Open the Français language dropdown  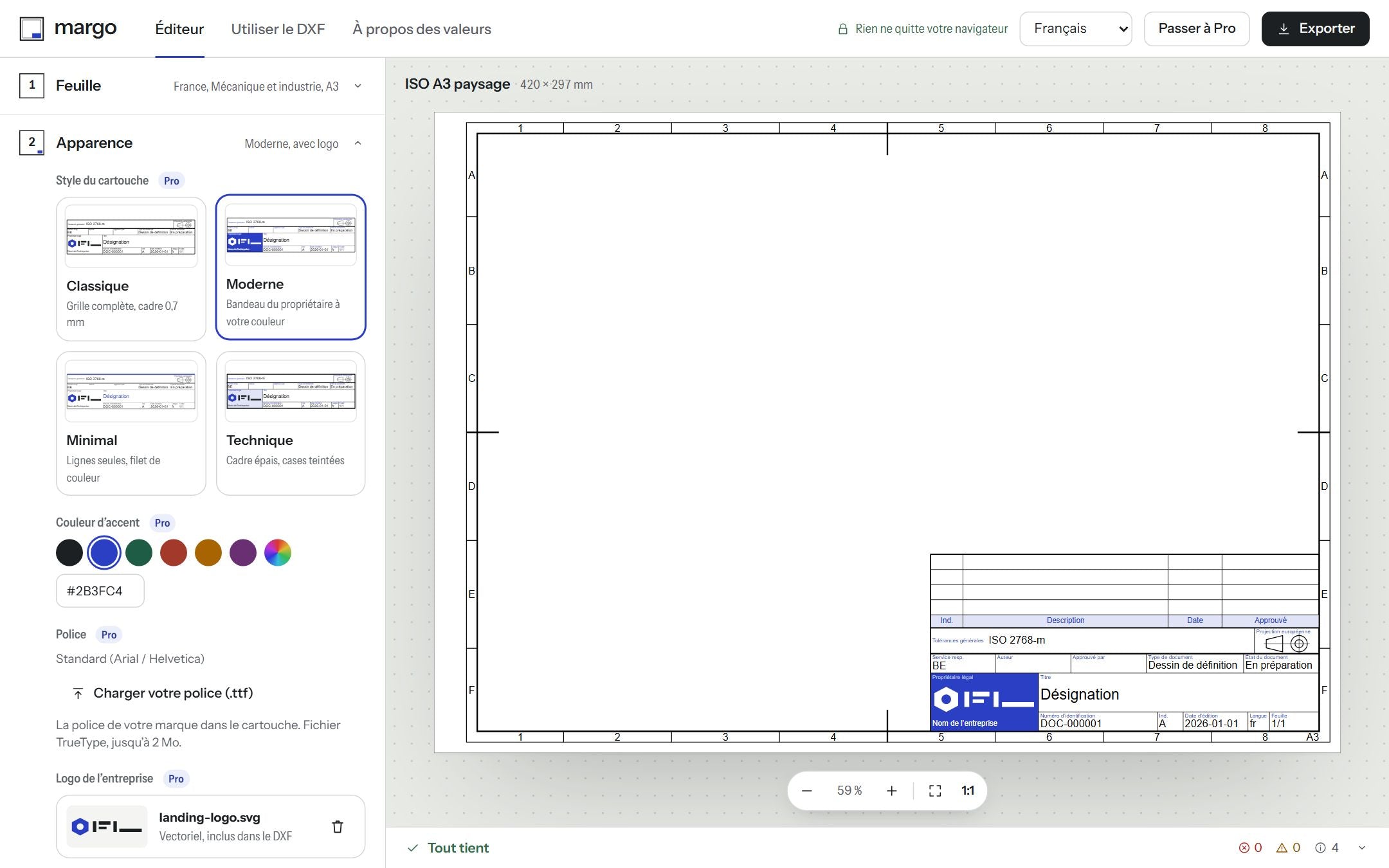(x=1076, y=29)
